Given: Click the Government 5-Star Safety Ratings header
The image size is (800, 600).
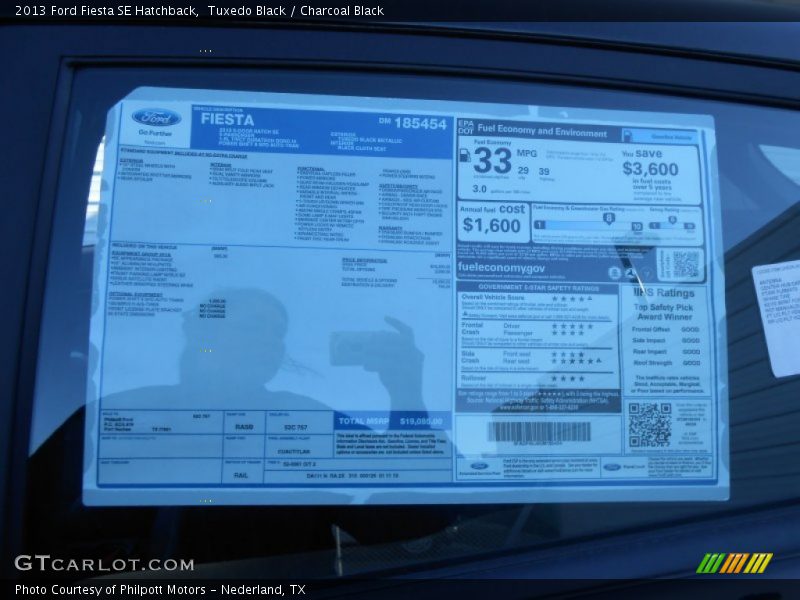Looking at the screenshot, I should (538, 288).
